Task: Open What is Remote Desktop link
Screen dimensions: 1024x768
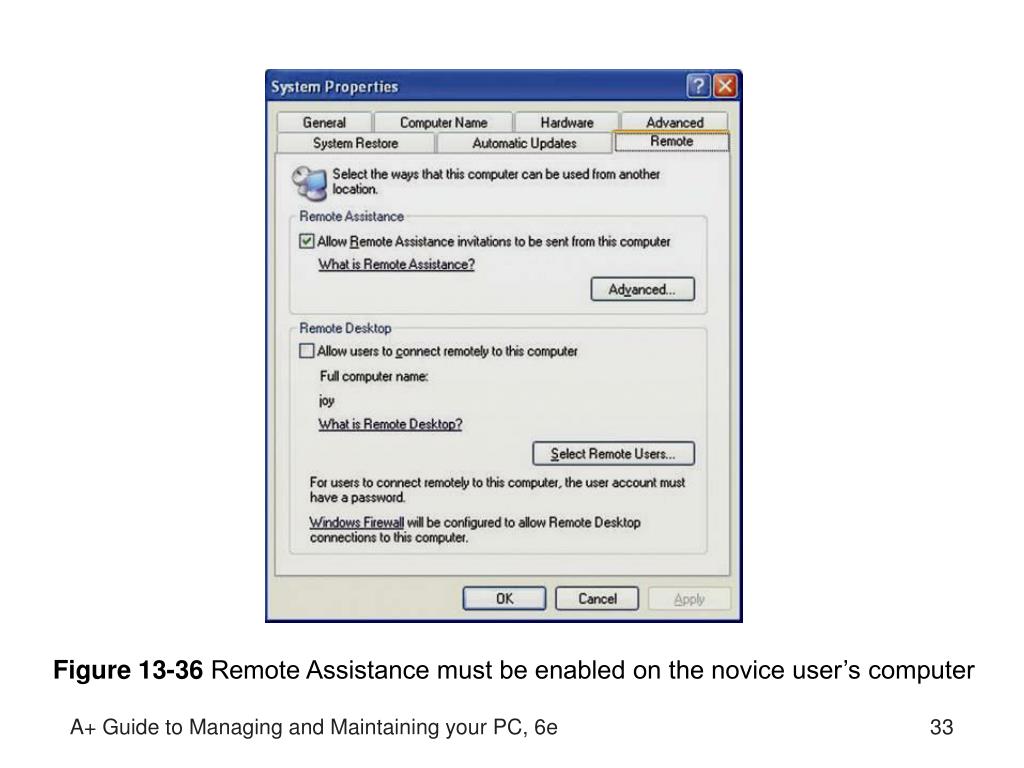Action: (390, 424)
